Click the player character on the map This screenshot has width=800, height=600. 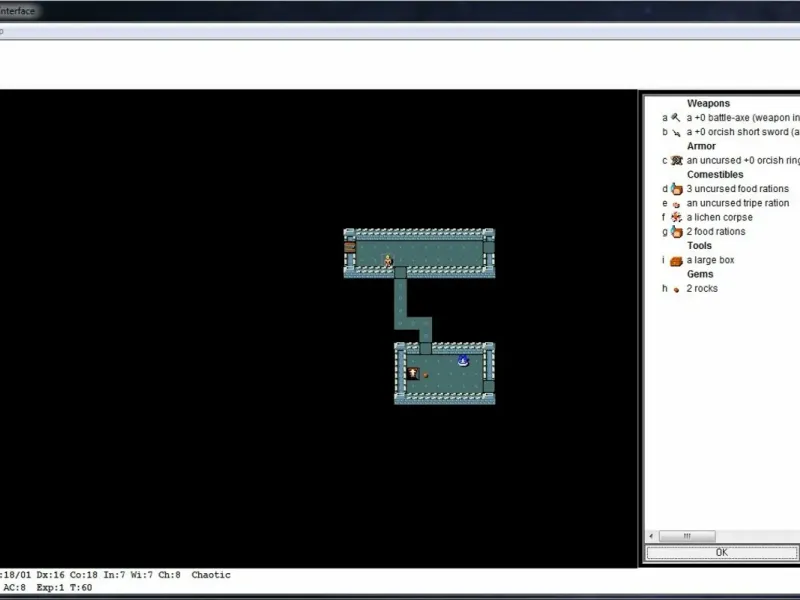point(388,260)
